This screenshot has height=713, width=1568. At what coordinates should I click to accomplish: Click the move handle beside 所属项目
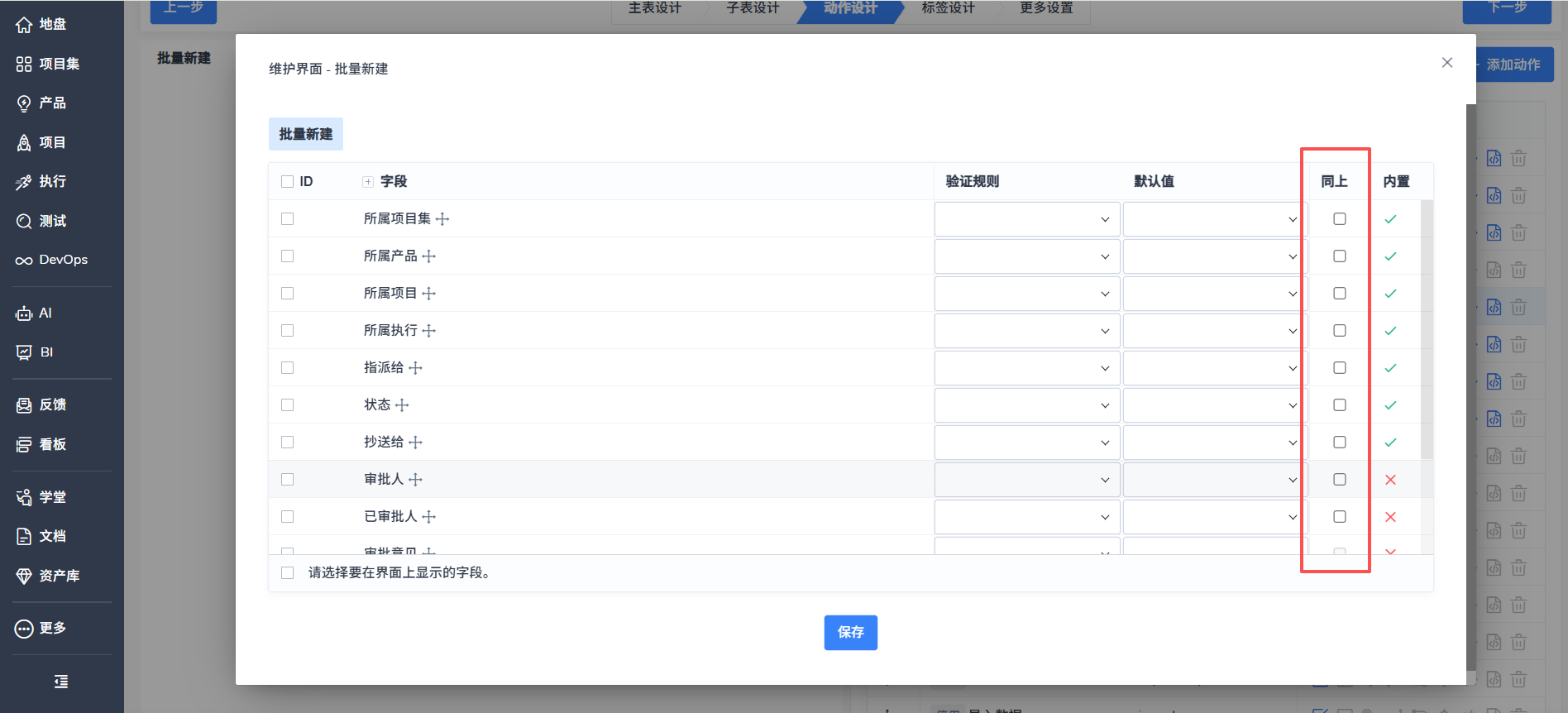coord(429,294)
